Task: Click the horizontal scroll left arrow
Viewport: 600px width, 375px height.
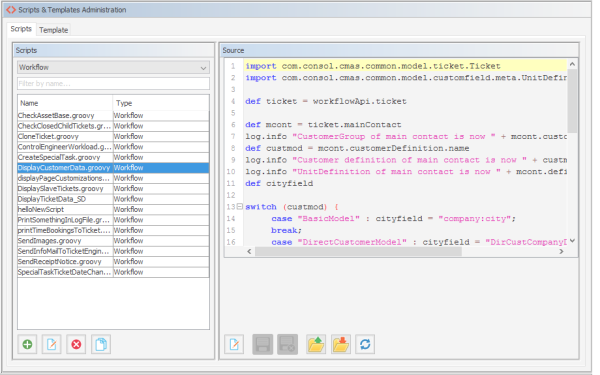Action: [249, 251]
